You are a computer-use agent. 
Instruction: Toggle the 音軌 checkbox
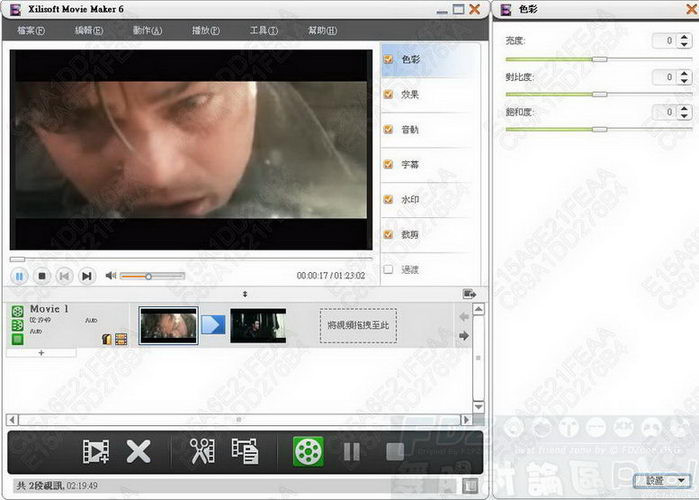[x=388, y=129]
